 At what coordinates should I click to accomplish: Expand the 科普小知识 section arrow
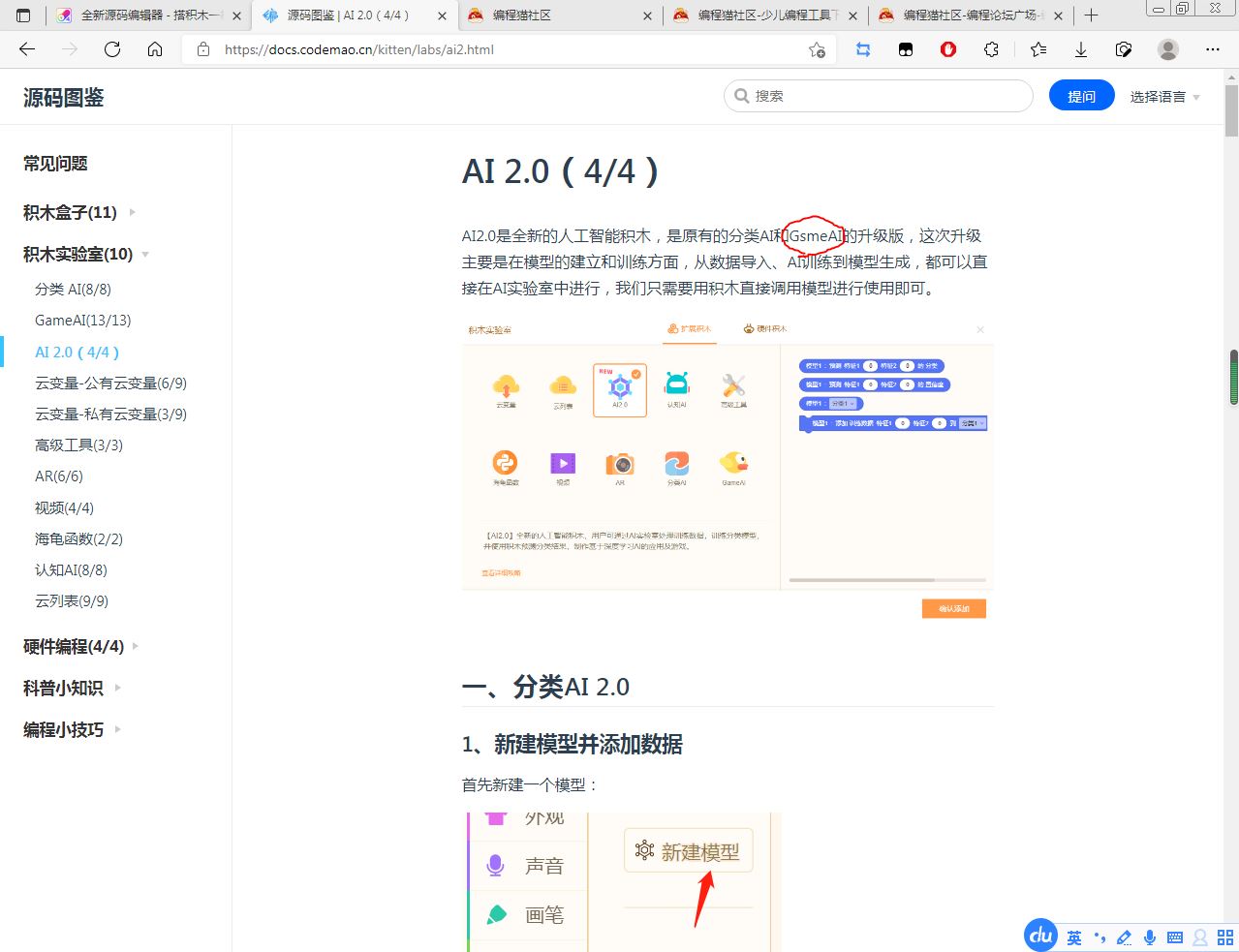[x=117, y=688]
